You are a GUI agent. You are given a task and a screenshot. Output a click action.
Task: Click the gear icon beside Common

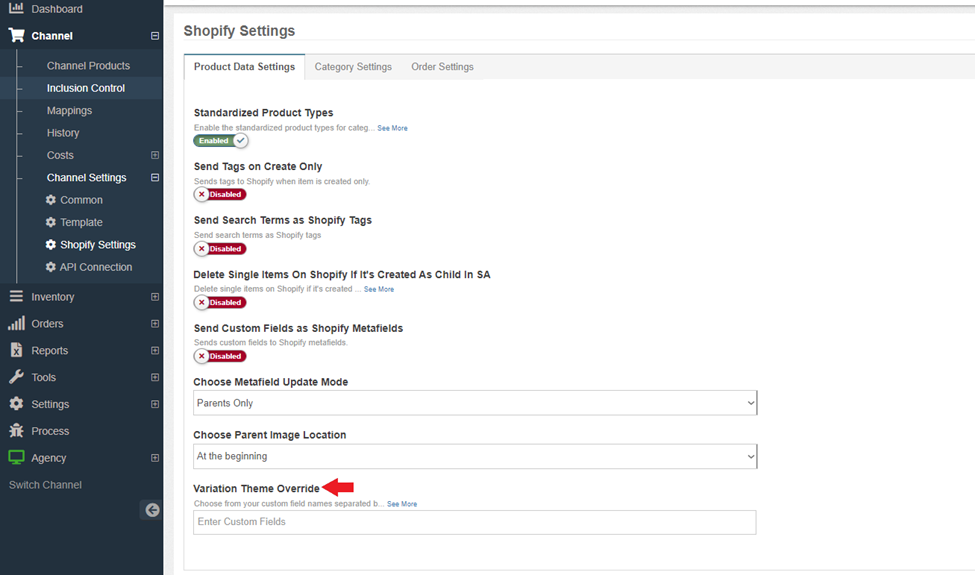(51, 200)
